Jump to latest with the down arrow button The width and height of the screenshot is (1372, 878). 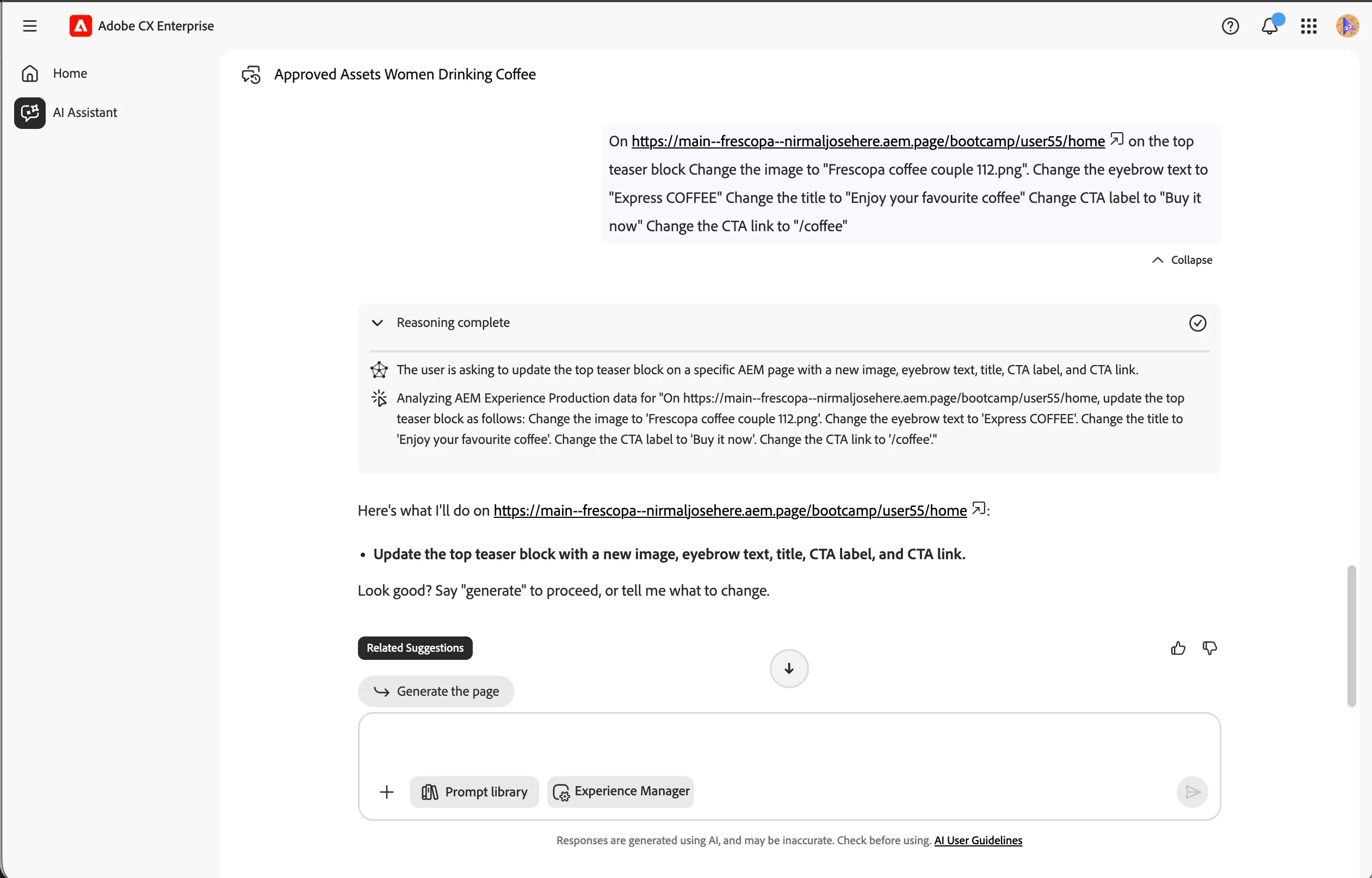click(789, 669)
